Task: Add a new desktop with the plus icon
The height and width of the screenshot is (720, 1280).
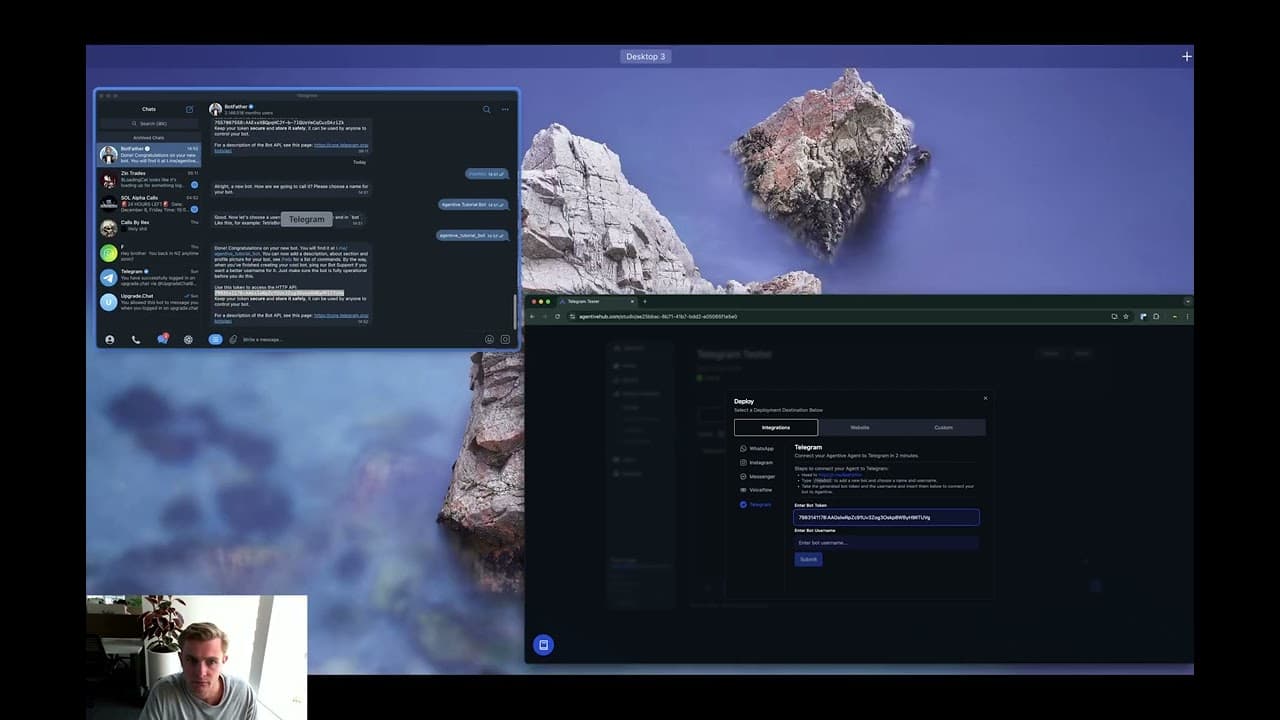Action: pyautogui.click(x=1187, y=56)
